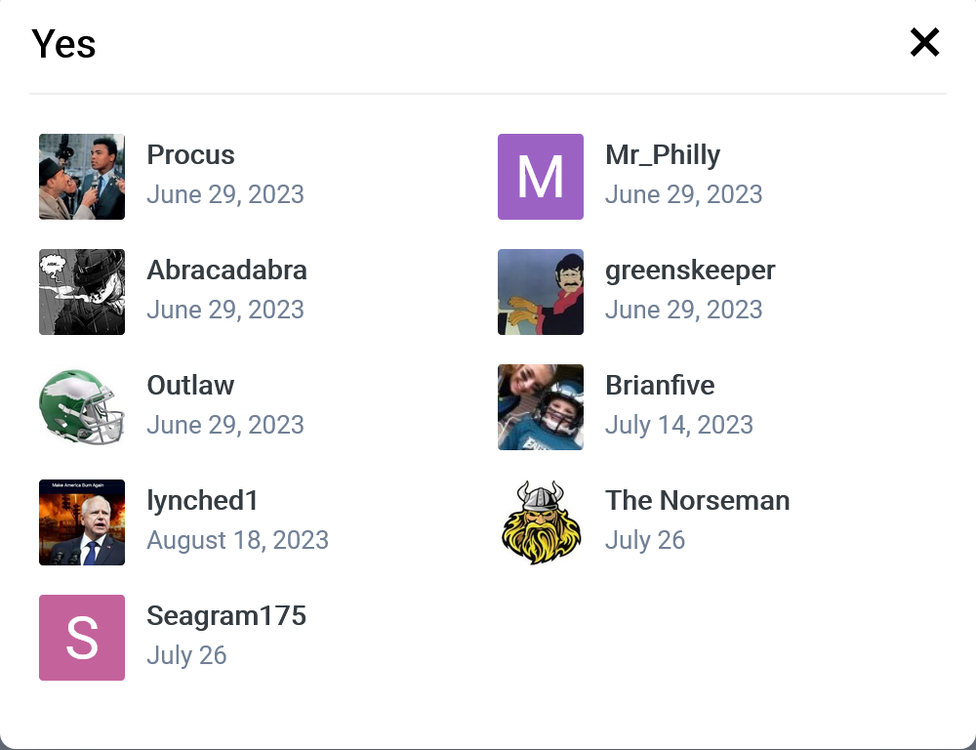This screenshot has width=976, height=750.
Task: Click The Norseman's viking avatar icon
Action: coord(541,522)
